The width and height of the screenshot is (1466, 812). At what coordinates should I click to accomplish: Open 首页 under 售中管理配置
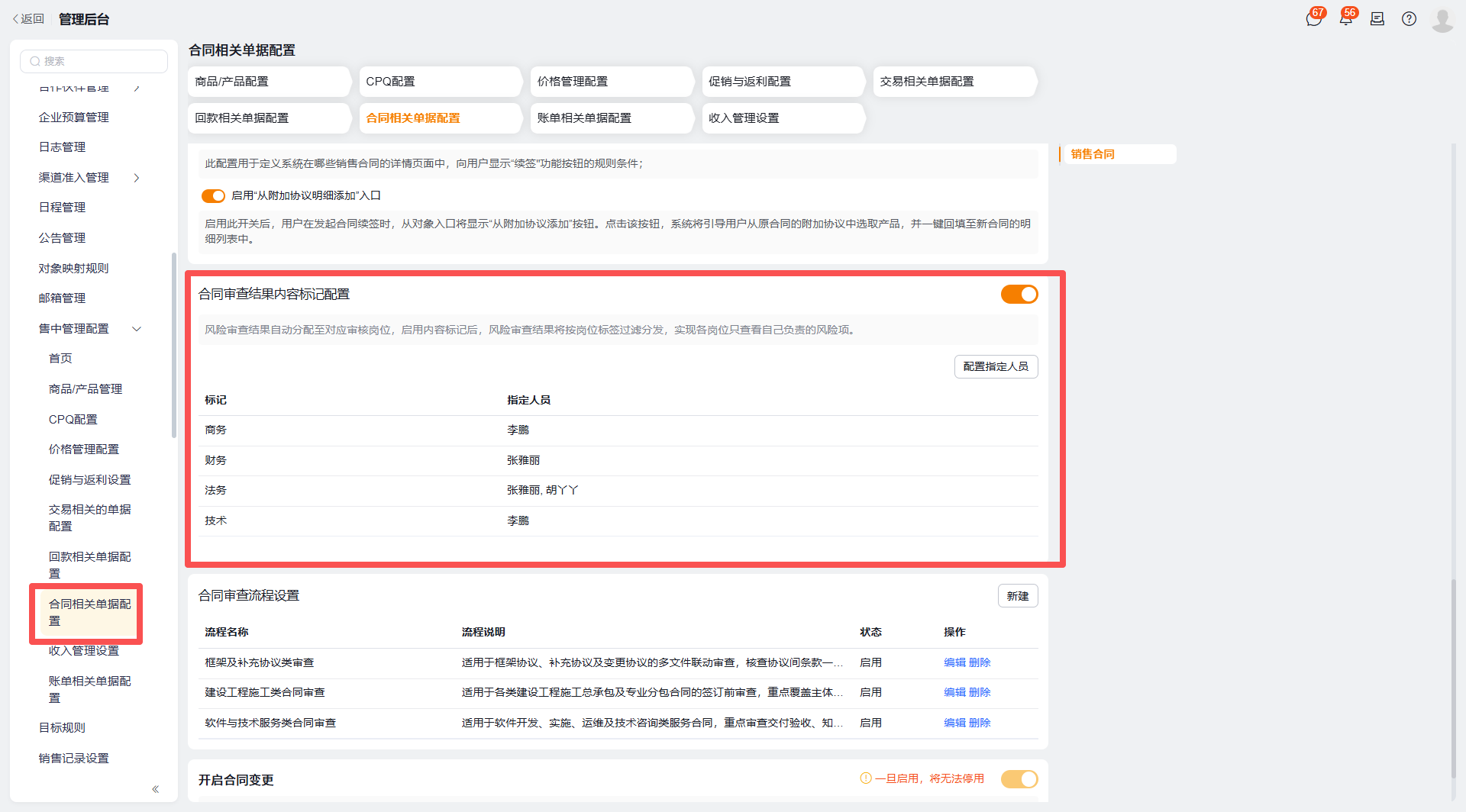tap(60, 359)
